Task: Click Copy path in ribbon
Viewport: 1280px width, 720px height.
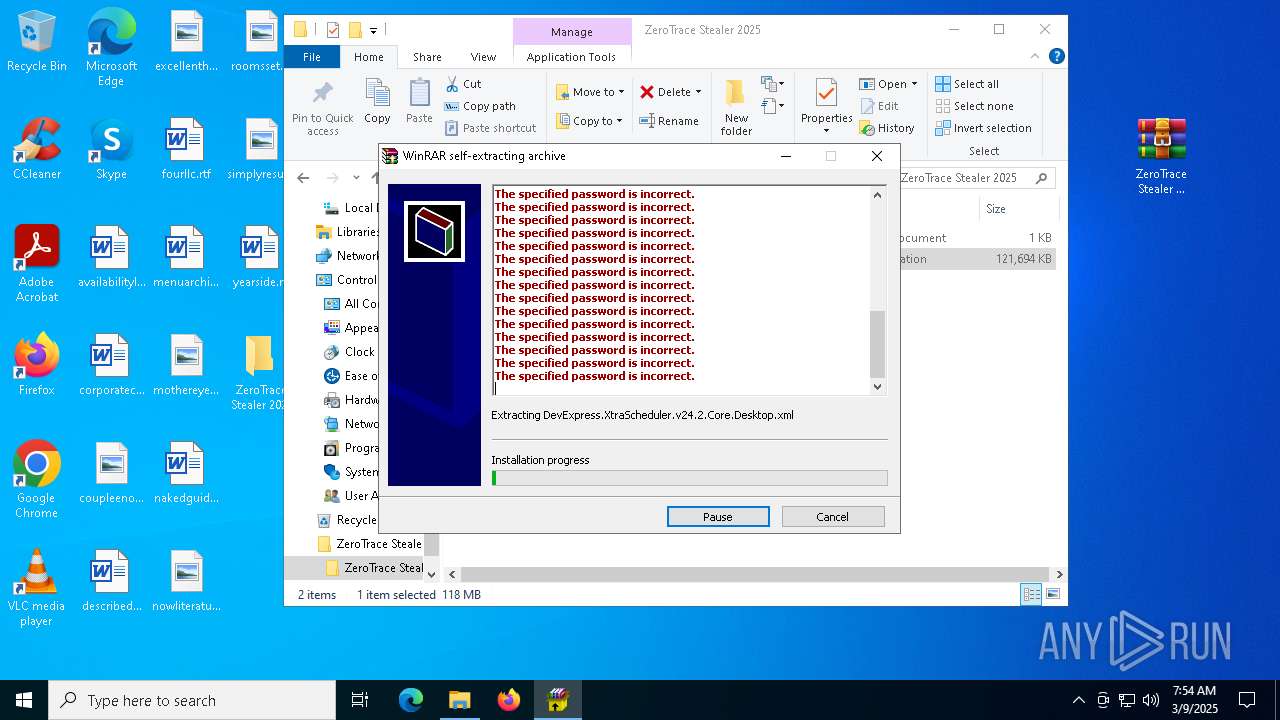Action: [x=480, y=106]
